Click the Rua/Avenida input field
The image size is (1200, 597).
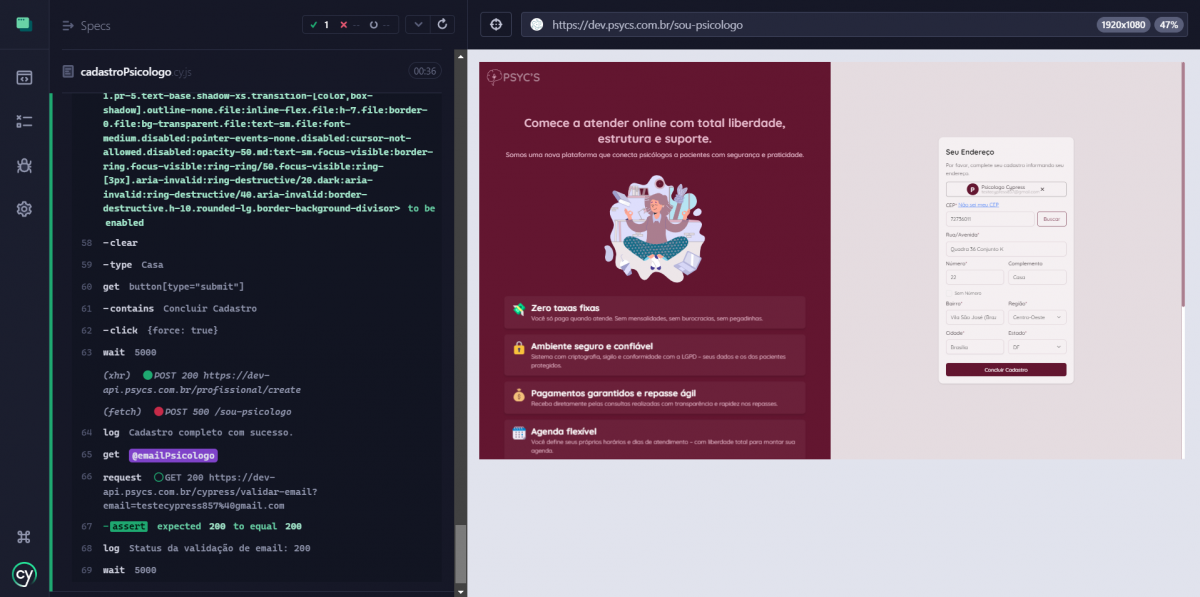pos(1006,249)
